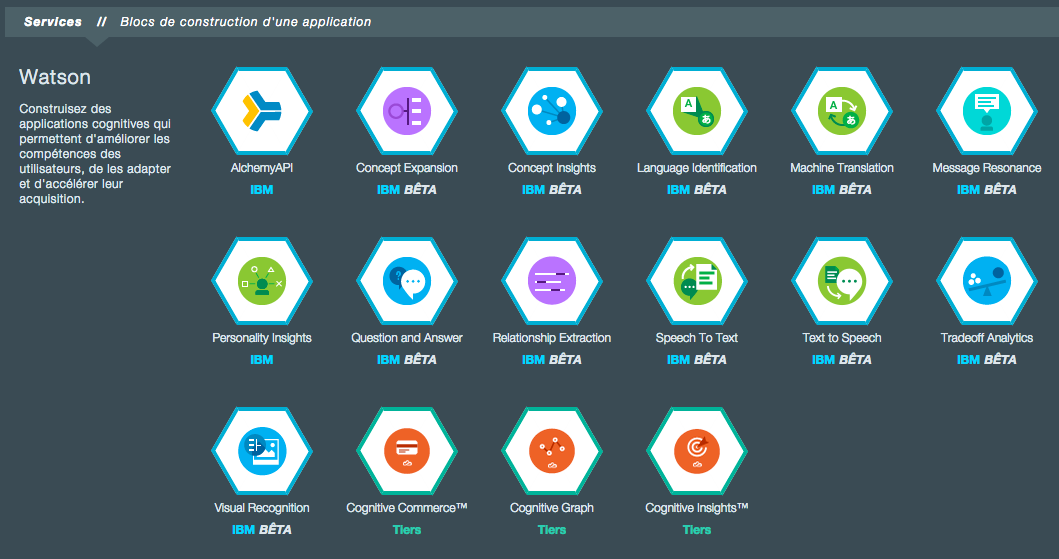Click IBM BÊTA tag under Machine Translation
Screen dimensions: 1059x559
[x=842, y=190]
